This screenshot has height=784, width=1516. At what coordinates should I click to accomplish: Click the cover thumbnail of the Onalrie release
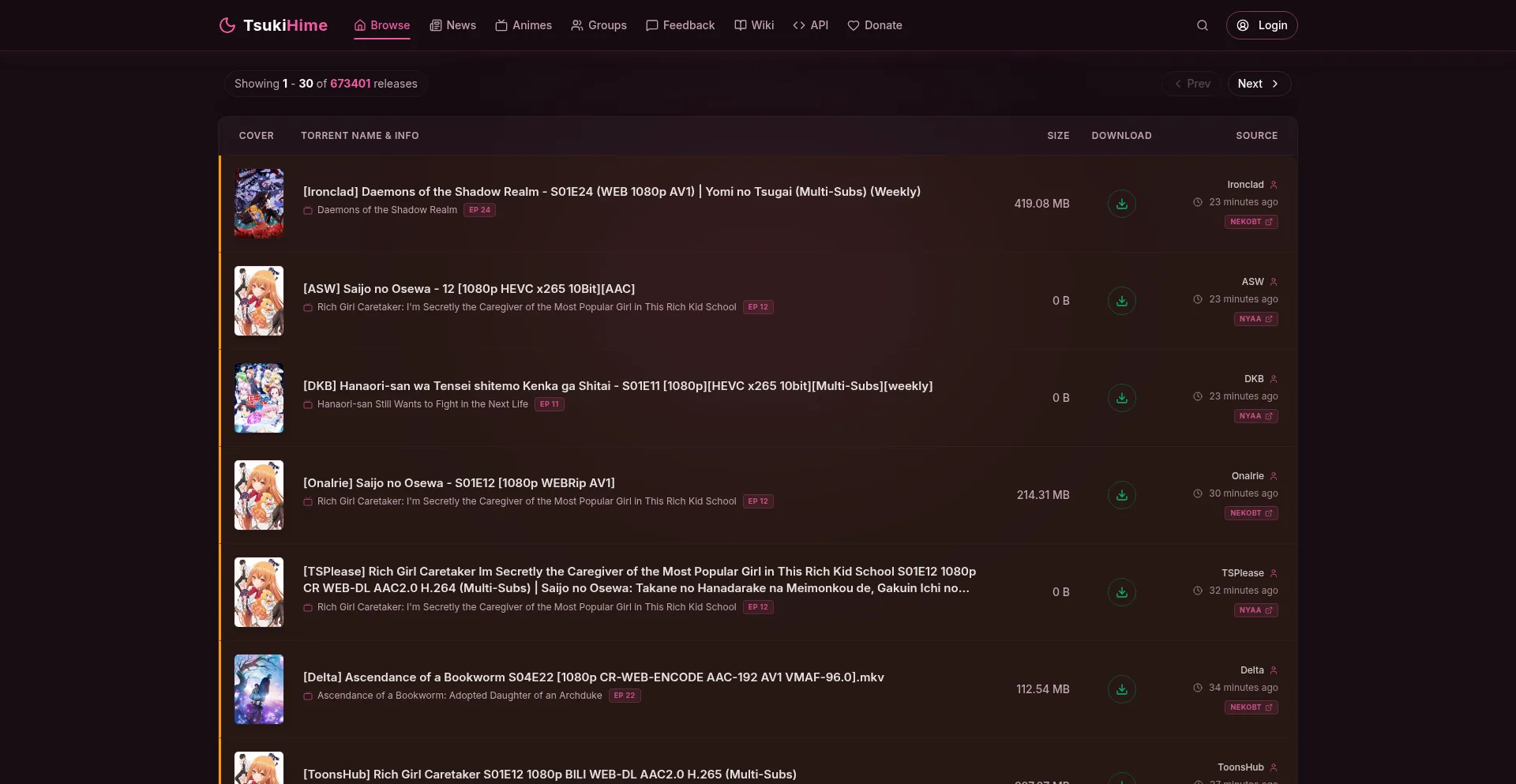259,495
